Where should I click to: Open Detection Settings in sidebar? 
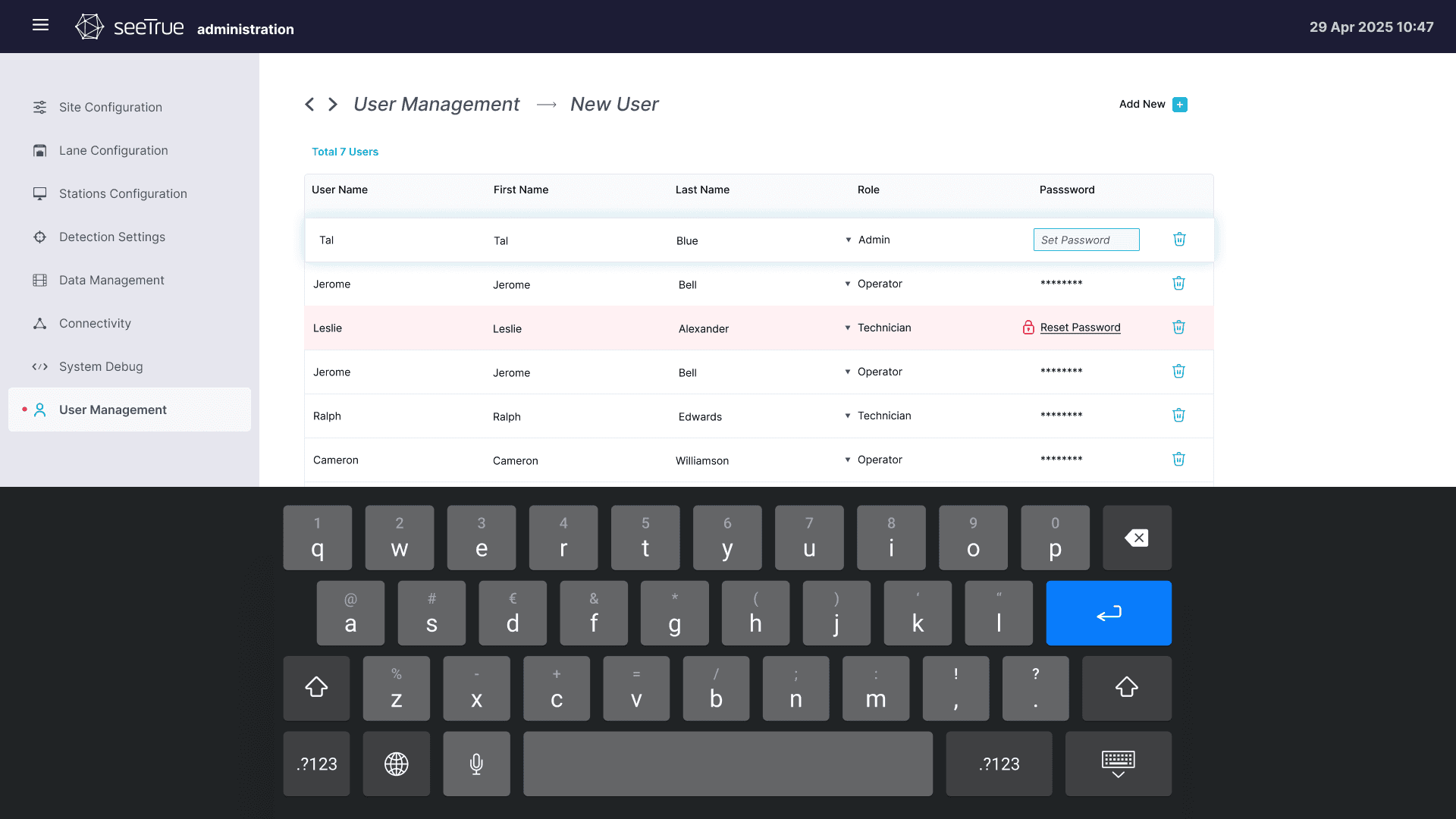111,237
